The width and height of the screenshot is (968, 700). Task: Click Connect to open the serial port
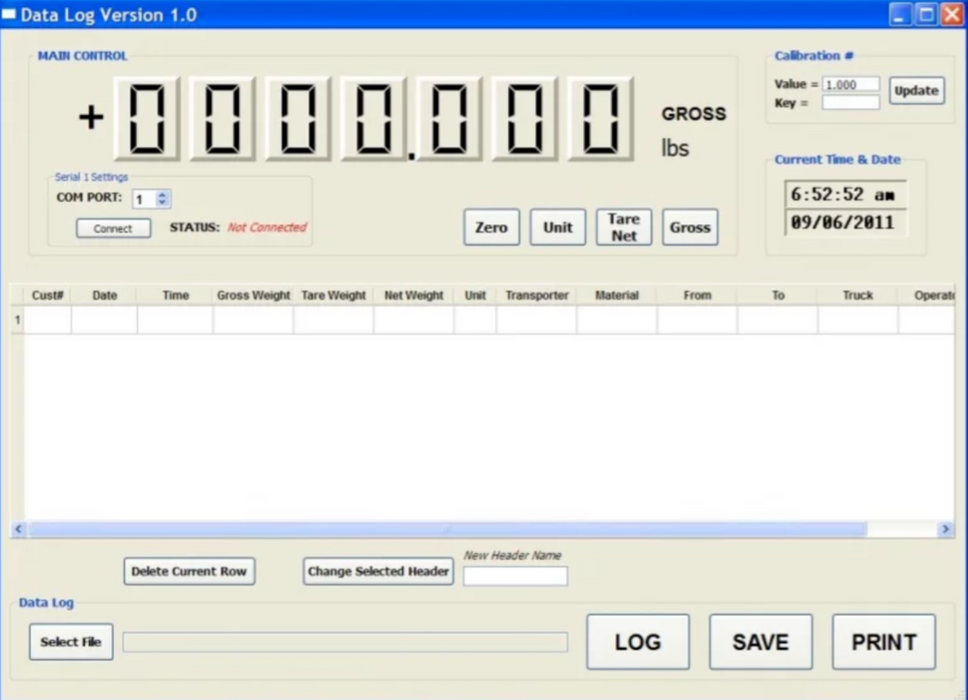tap(112, 228)
